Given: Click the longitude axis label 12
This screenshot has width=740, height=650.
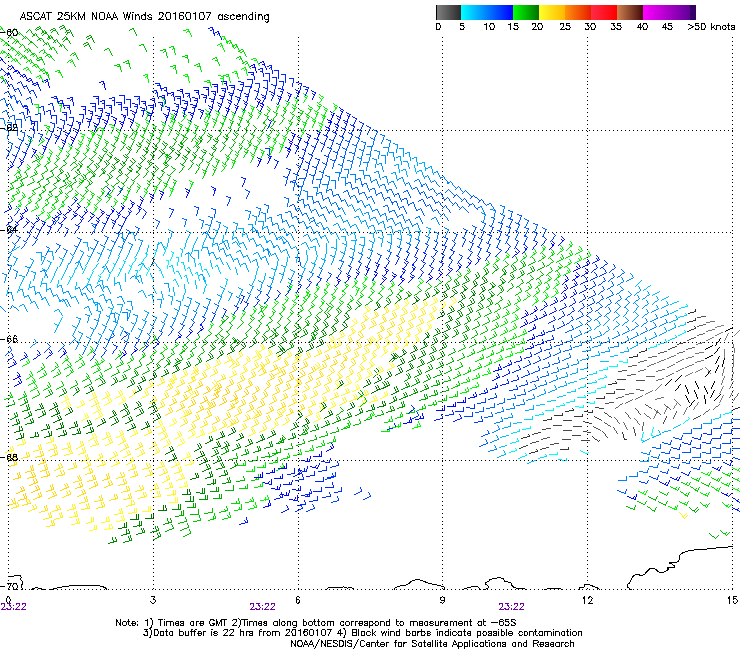Looking at the screenshot, I should pyautogui.click(x=587, y=600).
